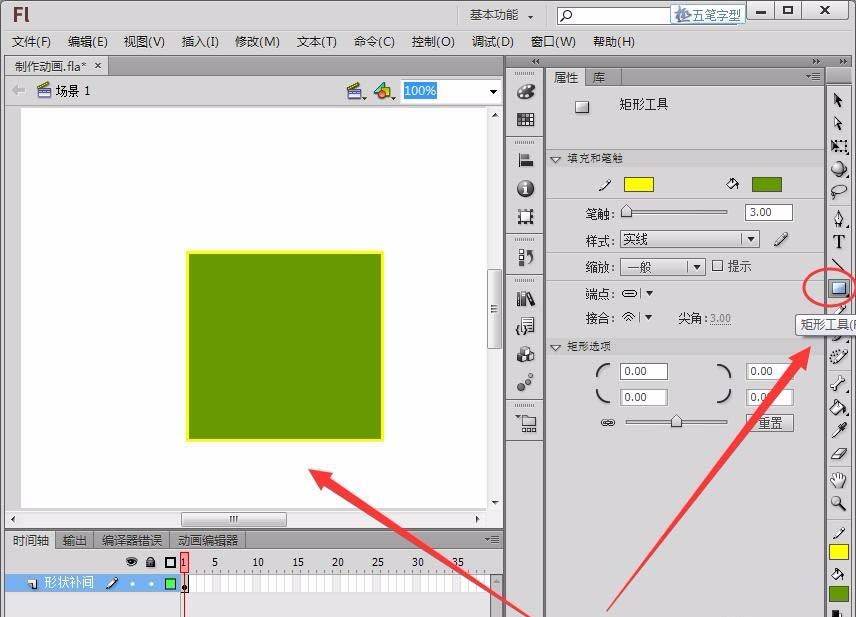The height and width of the screenshot is (617, 856).
Task: Select the Text tool
Action: tap(839, 242)
